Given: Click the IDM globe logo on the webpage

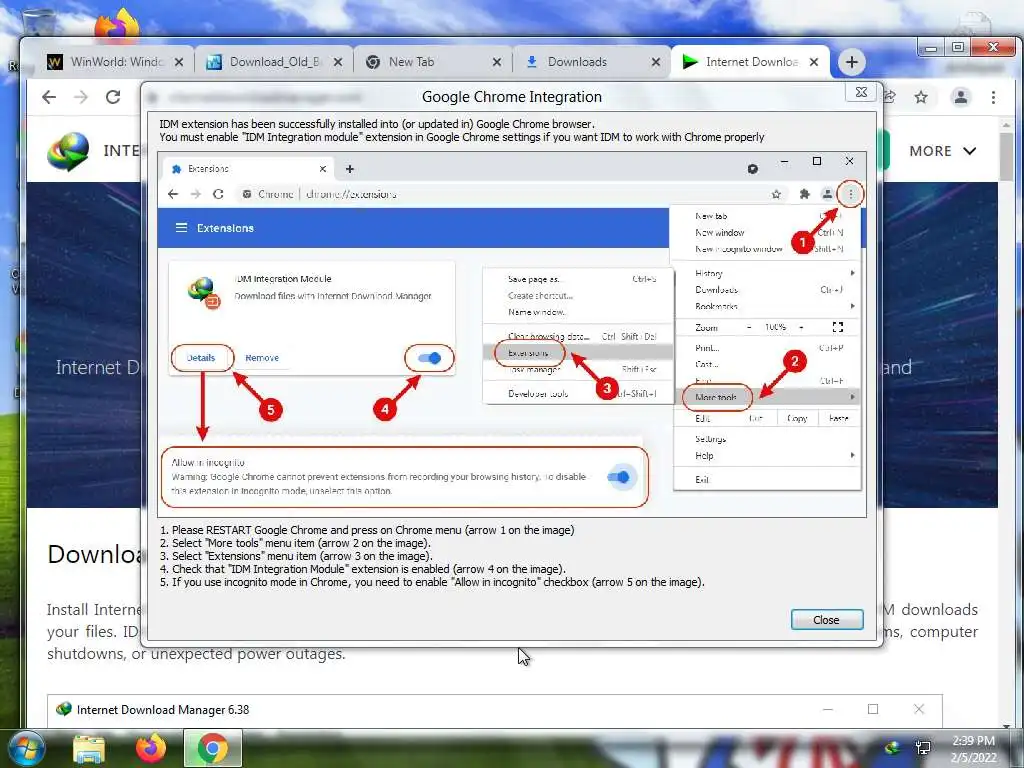Looking at the screenshot, I should (x=68, y=151).
